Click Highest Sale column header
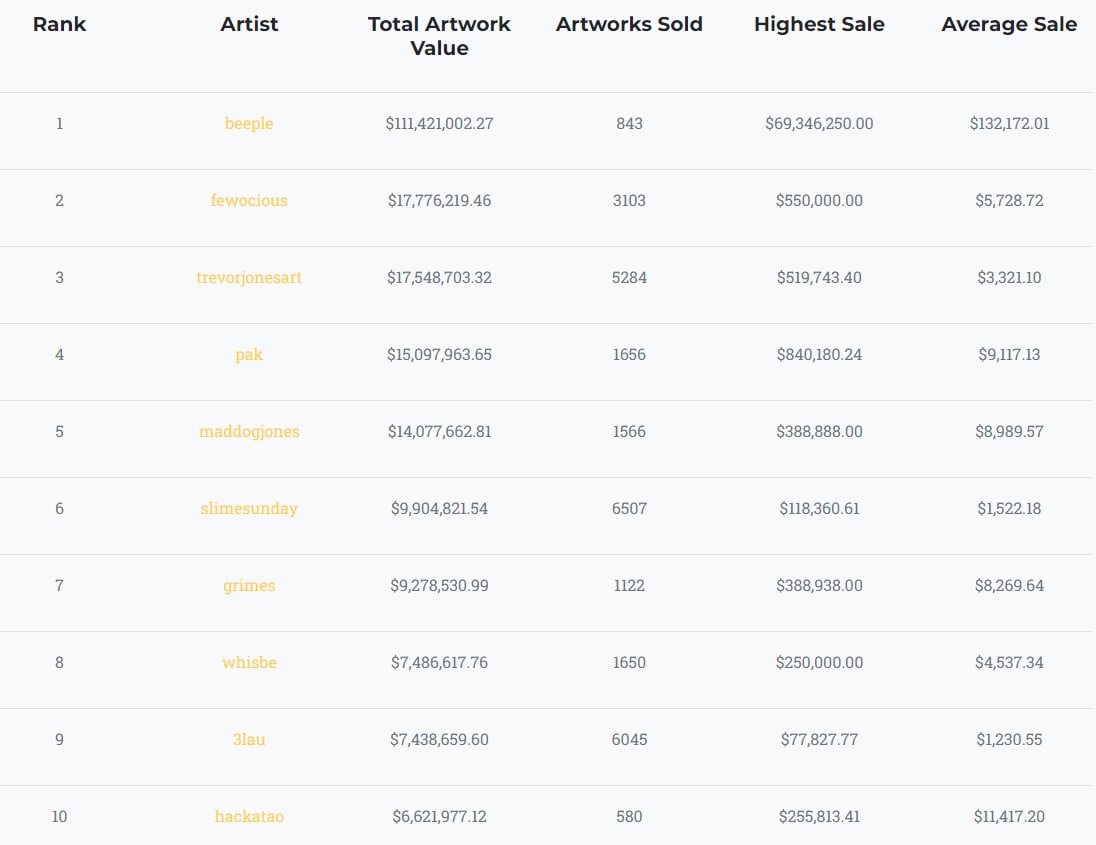1096x845 pixels. click(x=819, y=24)
